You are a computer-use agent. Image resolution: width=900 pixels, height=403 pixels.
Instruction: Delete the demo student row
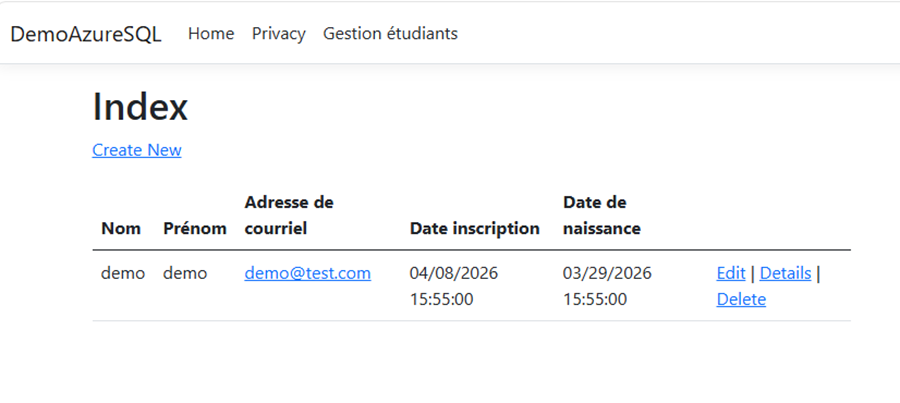point(741,299)
